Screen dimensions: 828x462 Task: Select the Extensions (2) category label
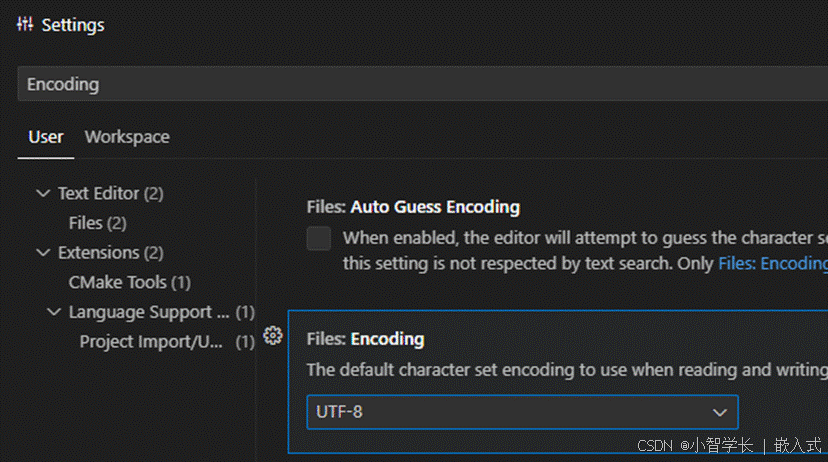pyautogui.click(x=110, y=253)
